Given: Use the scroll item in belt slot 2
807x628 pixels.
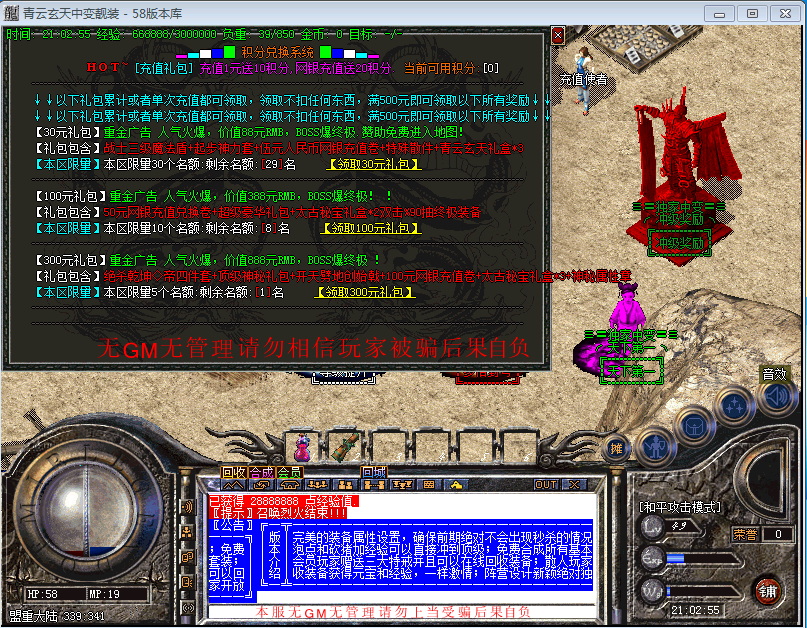Looking at the screenshot, I should [x=345, y=447].
